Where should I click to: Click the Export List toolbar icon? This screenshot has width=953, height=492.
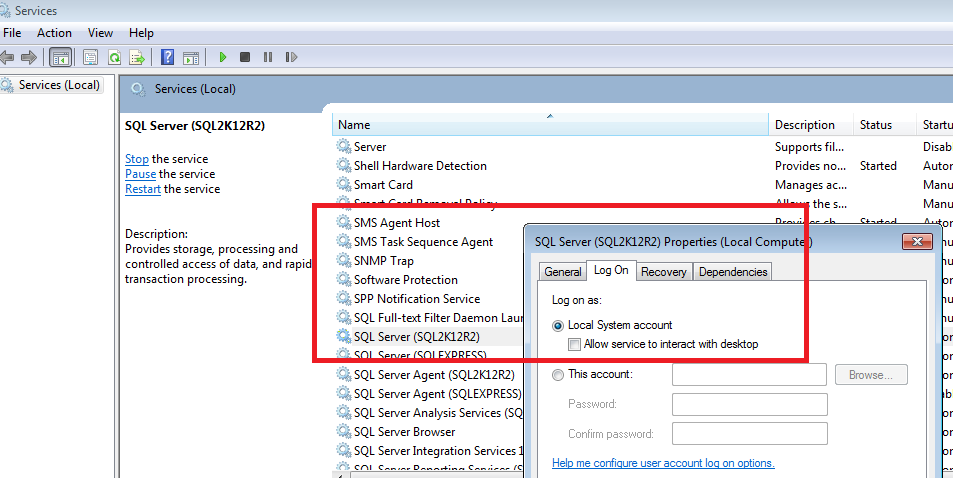click(137, 58)
